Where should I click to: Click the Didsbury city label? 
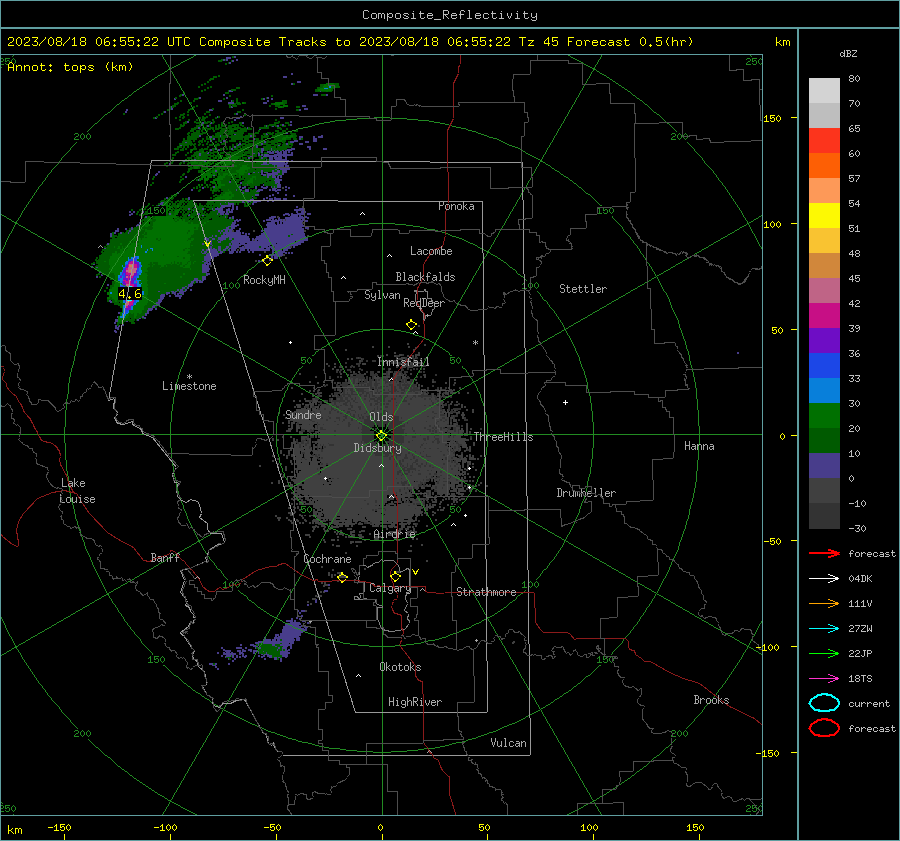click(x=377, y=448)
